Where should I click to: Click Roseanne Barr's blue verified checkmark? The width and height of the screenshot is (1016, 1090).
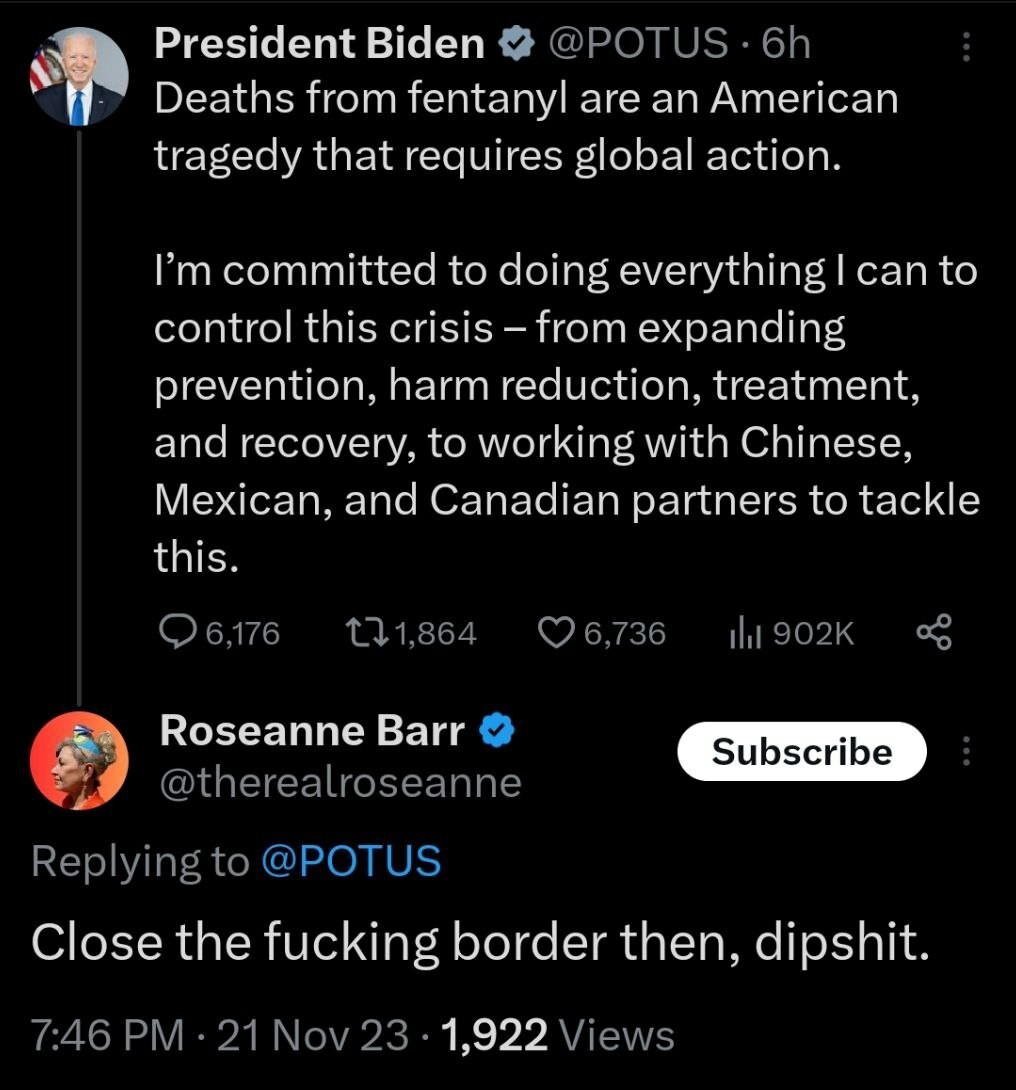point(497,733)
